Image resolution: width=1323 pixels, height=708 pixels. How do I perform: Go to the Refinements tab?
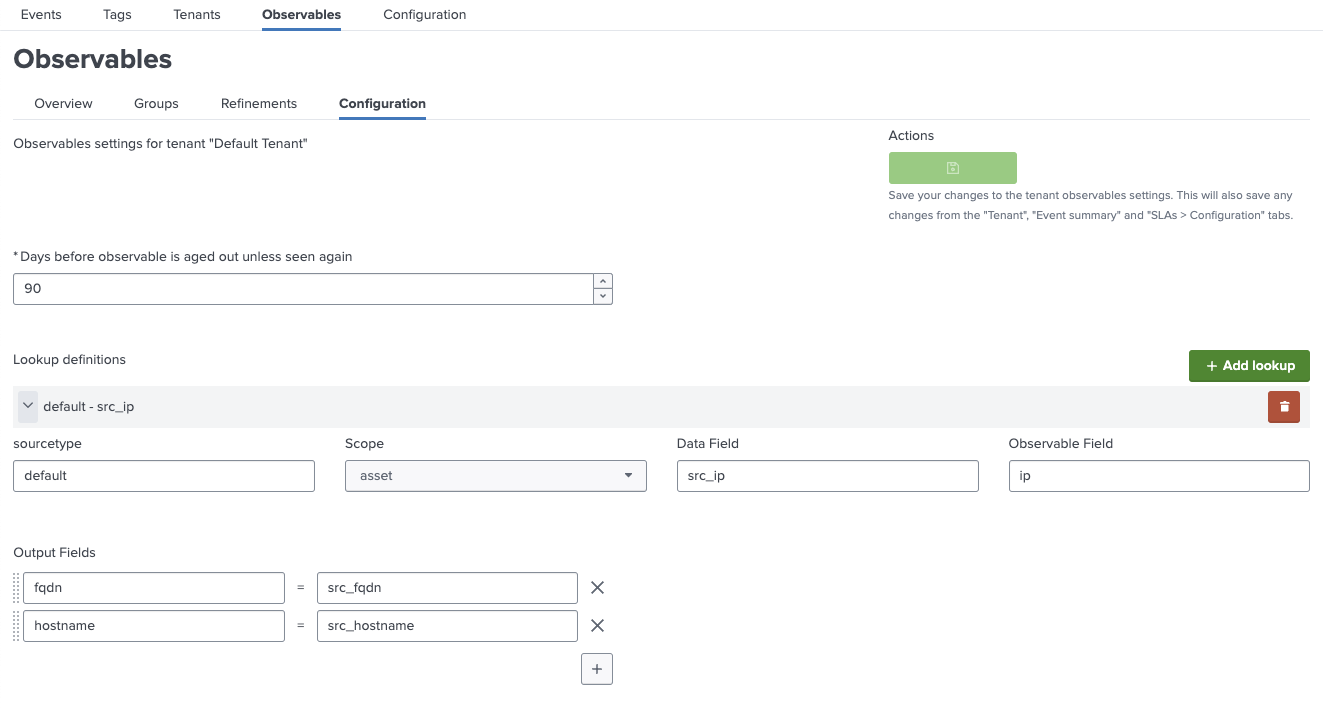pos(259,104)
